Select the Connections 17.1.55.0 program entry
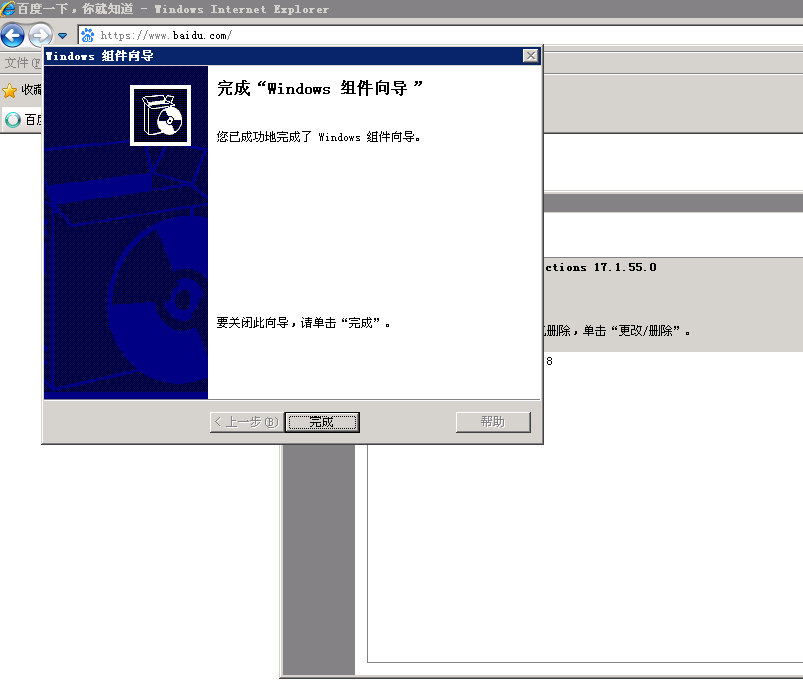The height and width of the screenshot is (681, 803). click(600, 268)
